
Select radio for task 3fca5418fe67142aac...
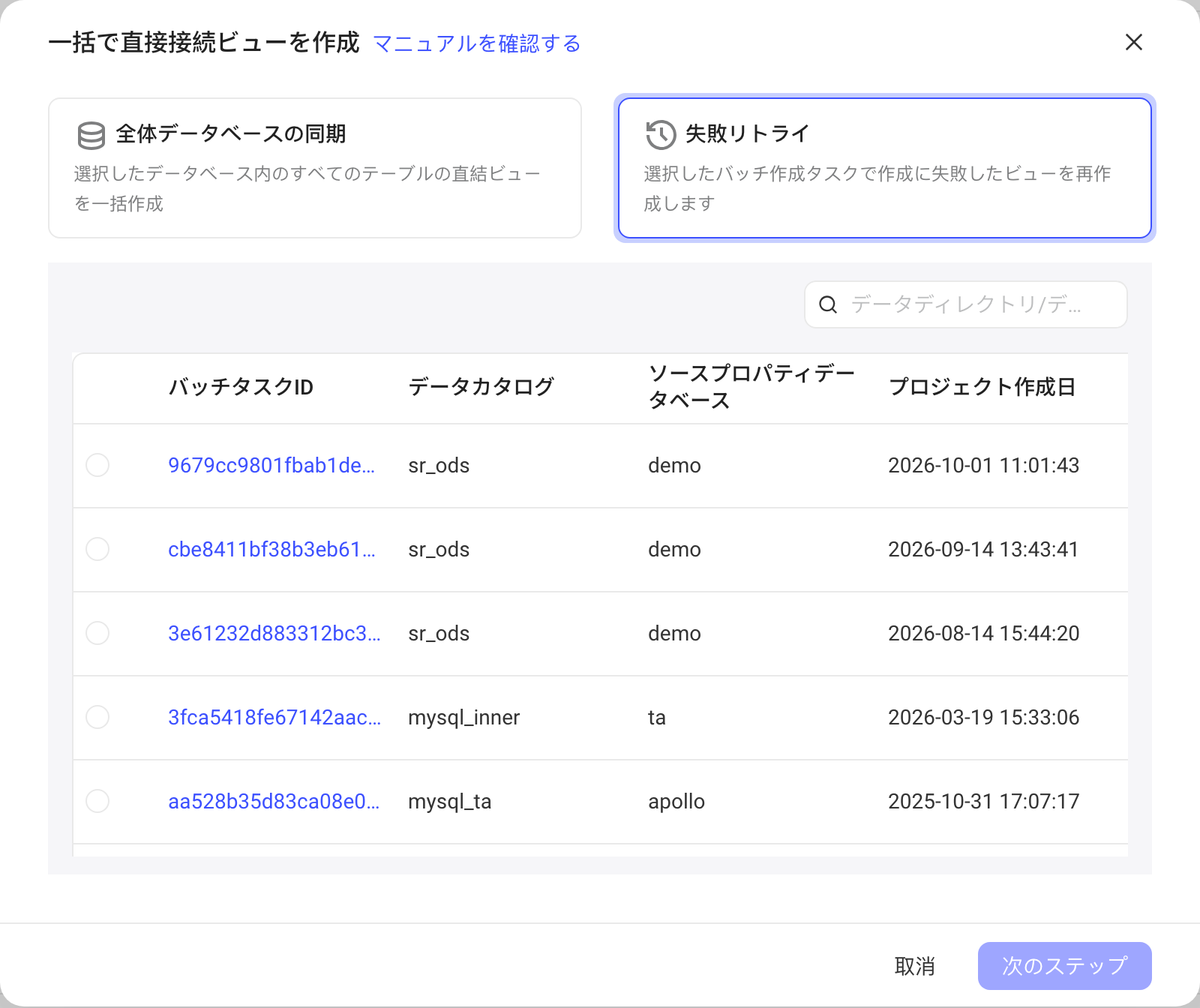coord(97,717)
